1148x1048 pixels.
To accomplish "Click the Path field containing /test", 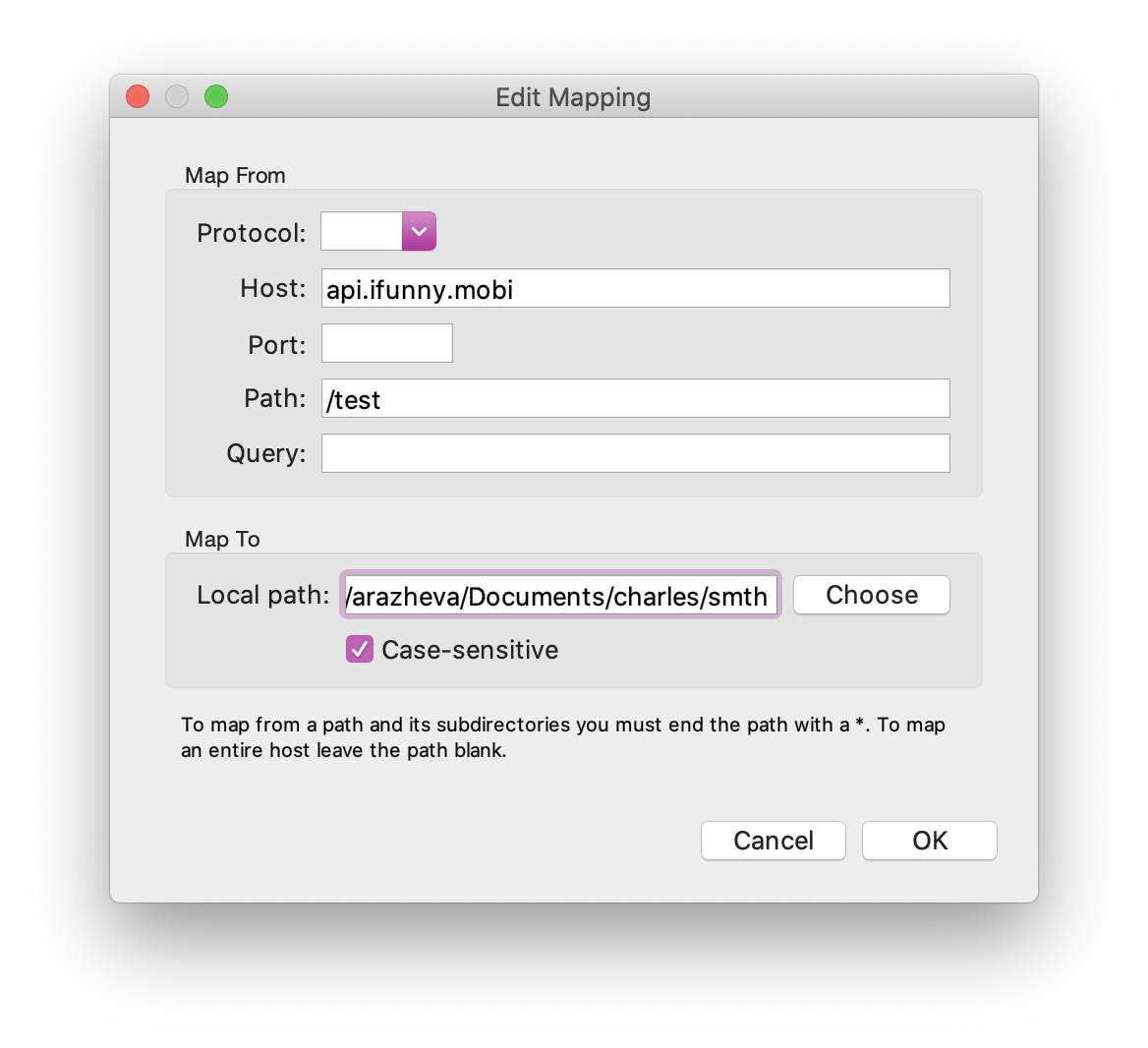I will point(636,398).
